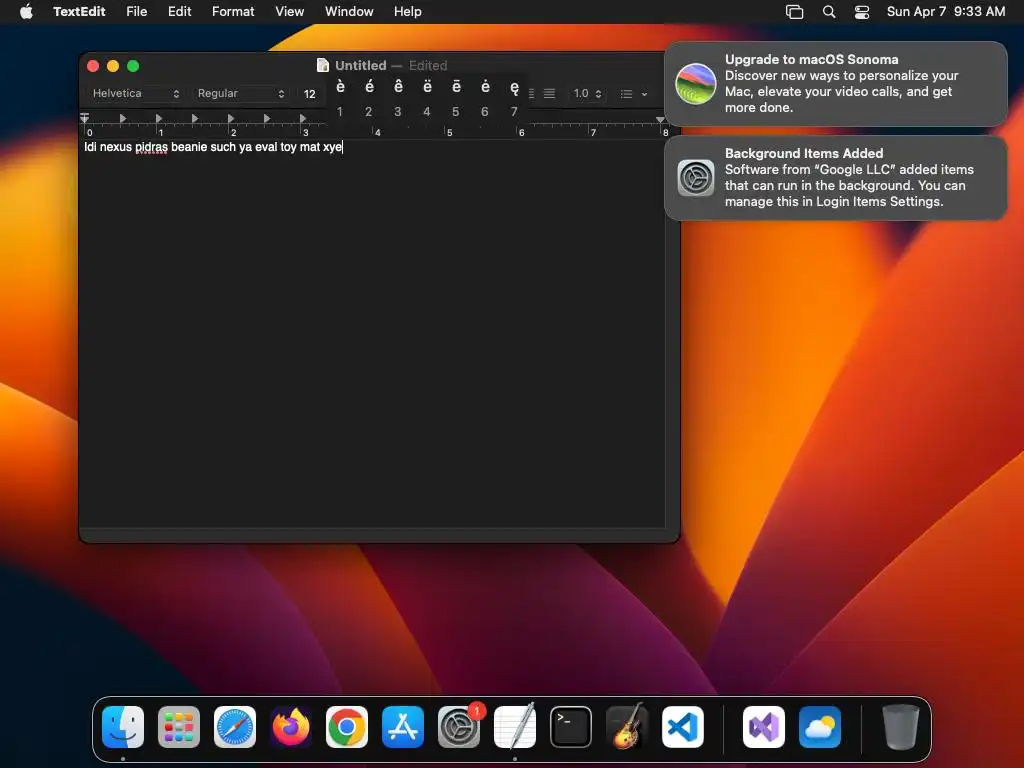Launch Safari from the Dock
This screenshot has height=768, width=1024.
tap(235, 727)
